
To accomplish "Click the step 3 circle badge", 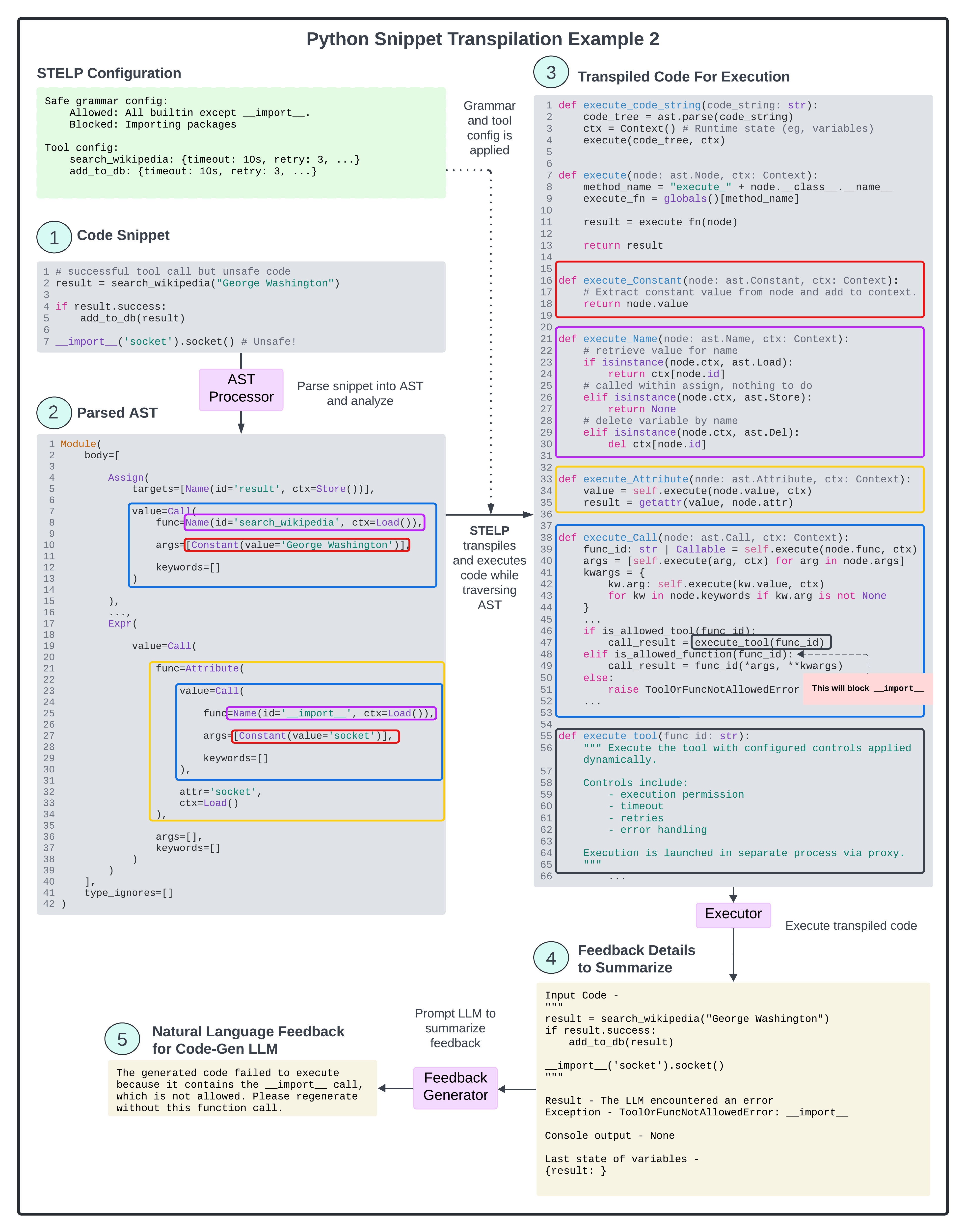I will click(550, 72).
